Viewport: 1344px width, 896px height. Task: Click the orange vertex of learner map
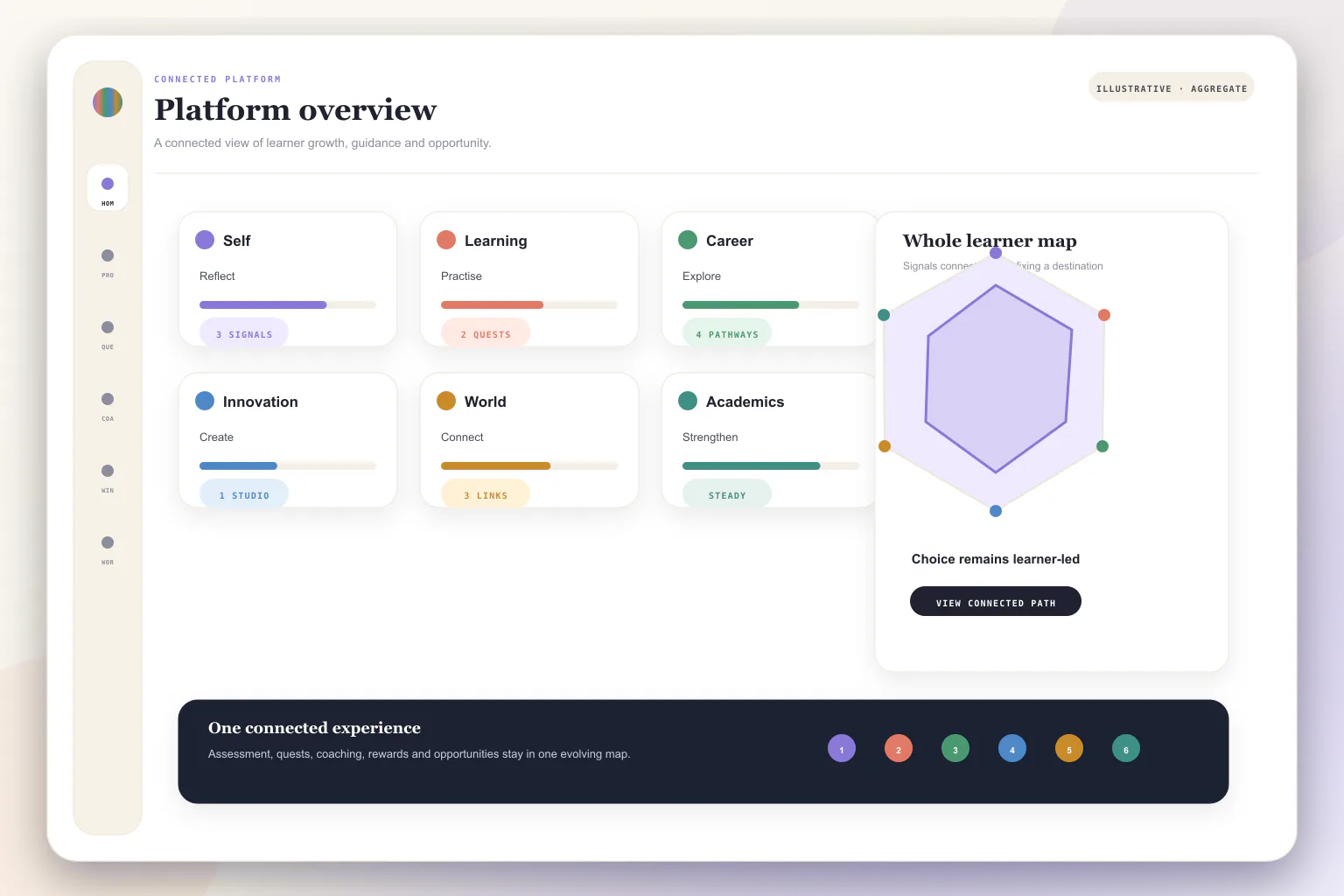pyautogui.click(x=885, y=446)
